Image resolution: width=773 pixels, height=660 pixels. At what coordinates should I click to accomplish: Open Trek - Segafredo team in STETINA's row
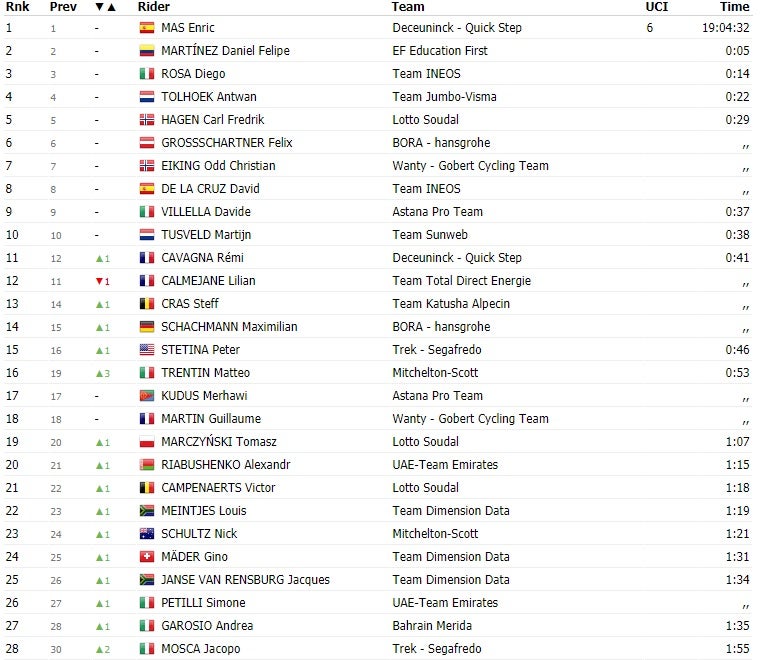point(437,350)
